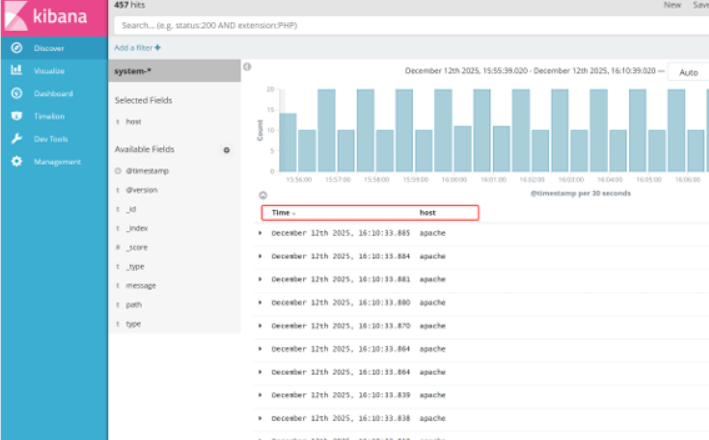This screenshot has width=709, height=440.
Task: Expand the row with time 16:10:33.839
Action: pyautogui.click(x=260, y=395)
